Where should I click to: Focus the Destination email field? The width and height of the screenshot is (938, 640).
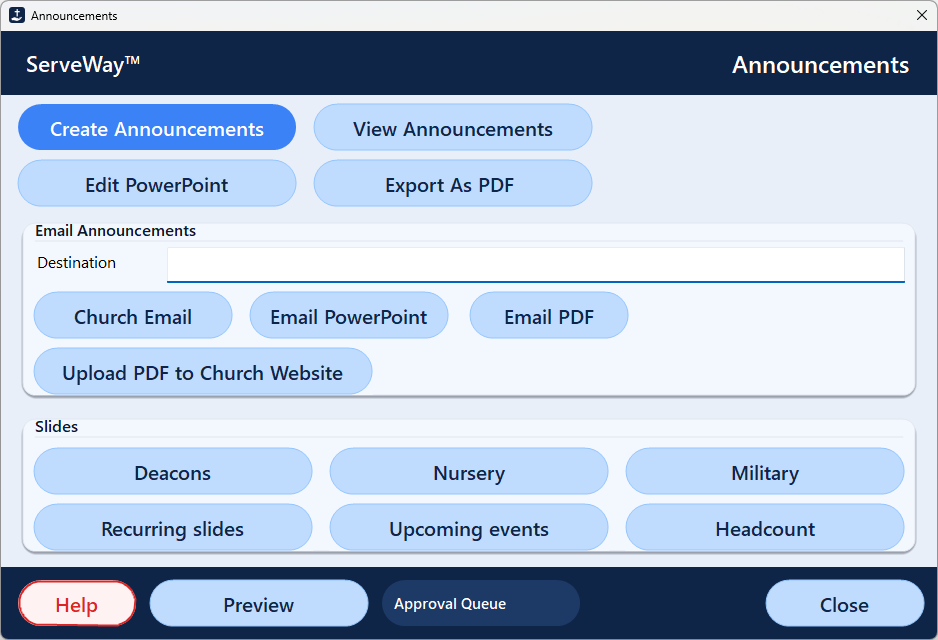[535, 264]
